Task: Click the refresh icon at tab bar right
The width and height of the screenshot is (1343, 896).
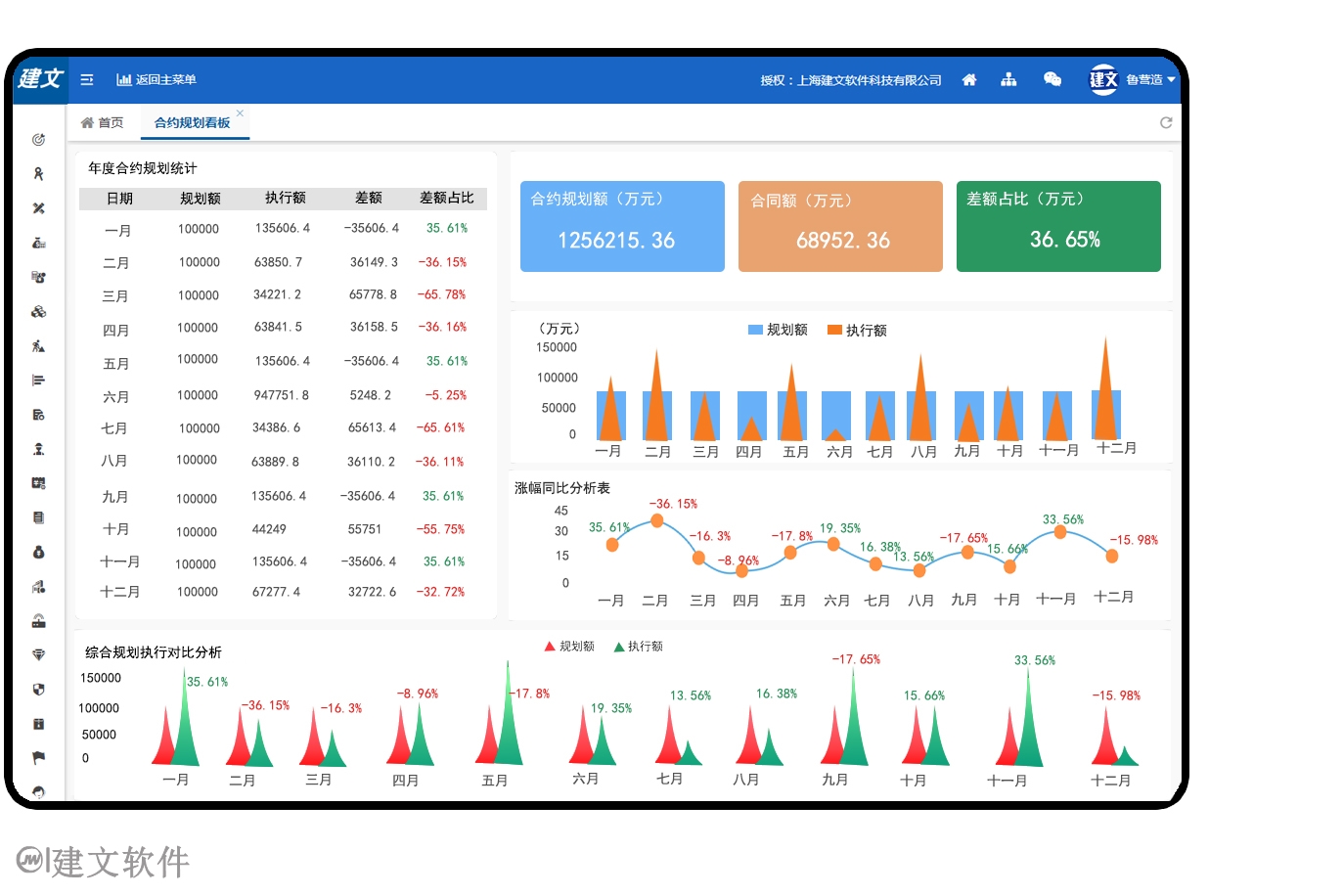Action: [x=1166, y=122]
